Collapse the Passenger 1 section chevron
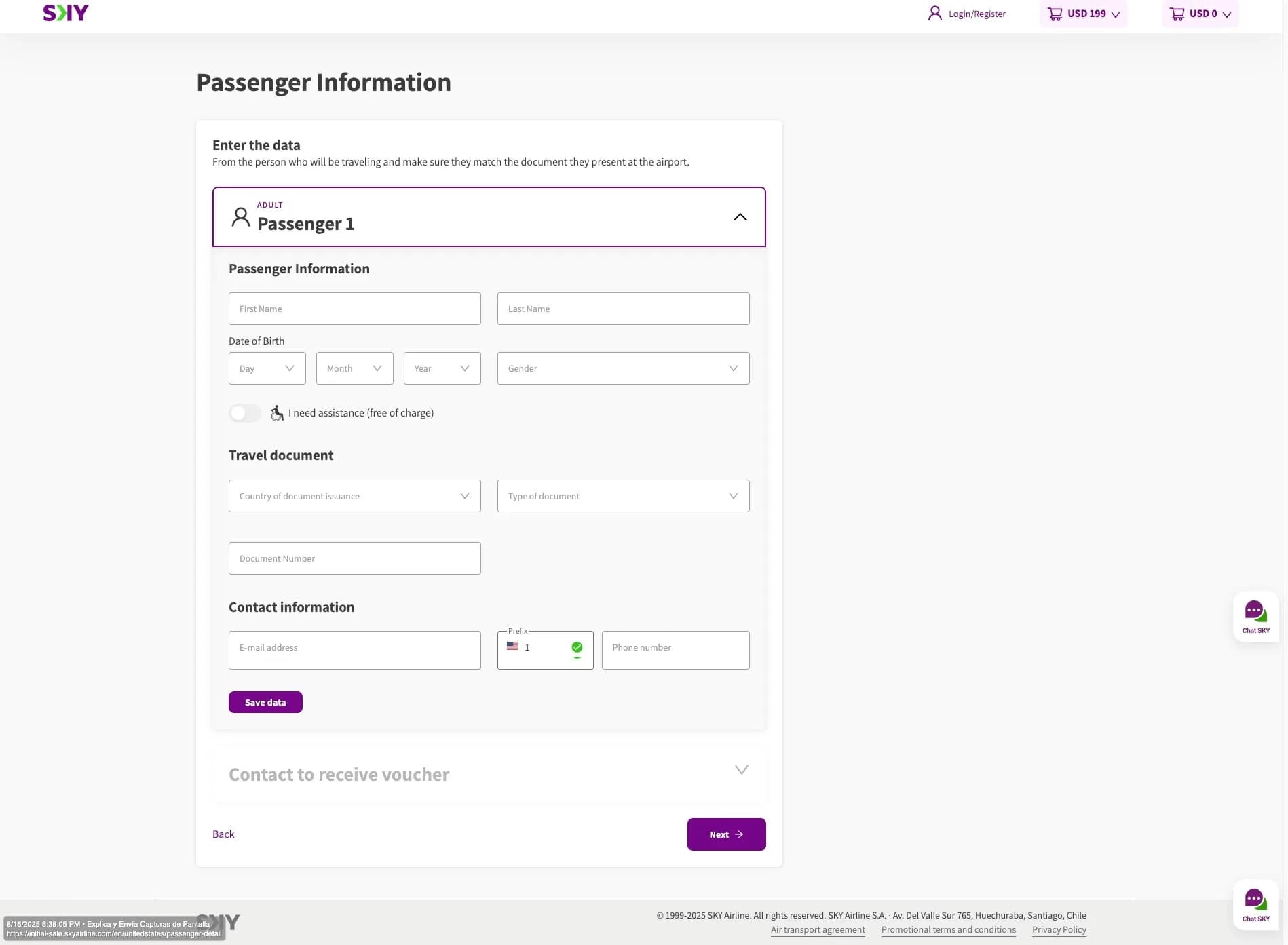 [740, 217]
